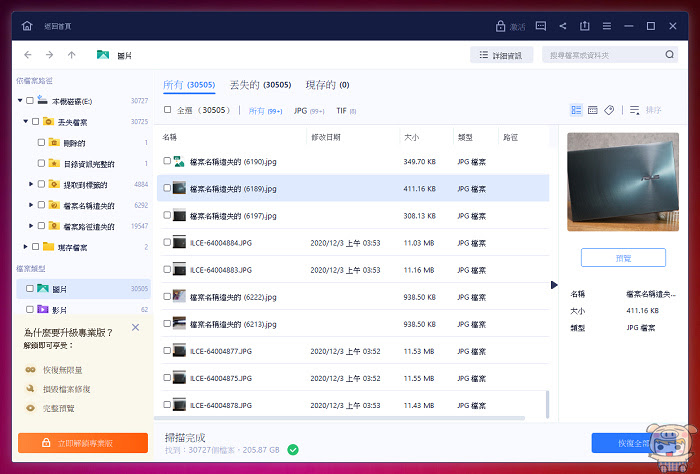Tick the select-all (30505) checkbox
This screenshot has height=474, width=700.
[167, 110]
